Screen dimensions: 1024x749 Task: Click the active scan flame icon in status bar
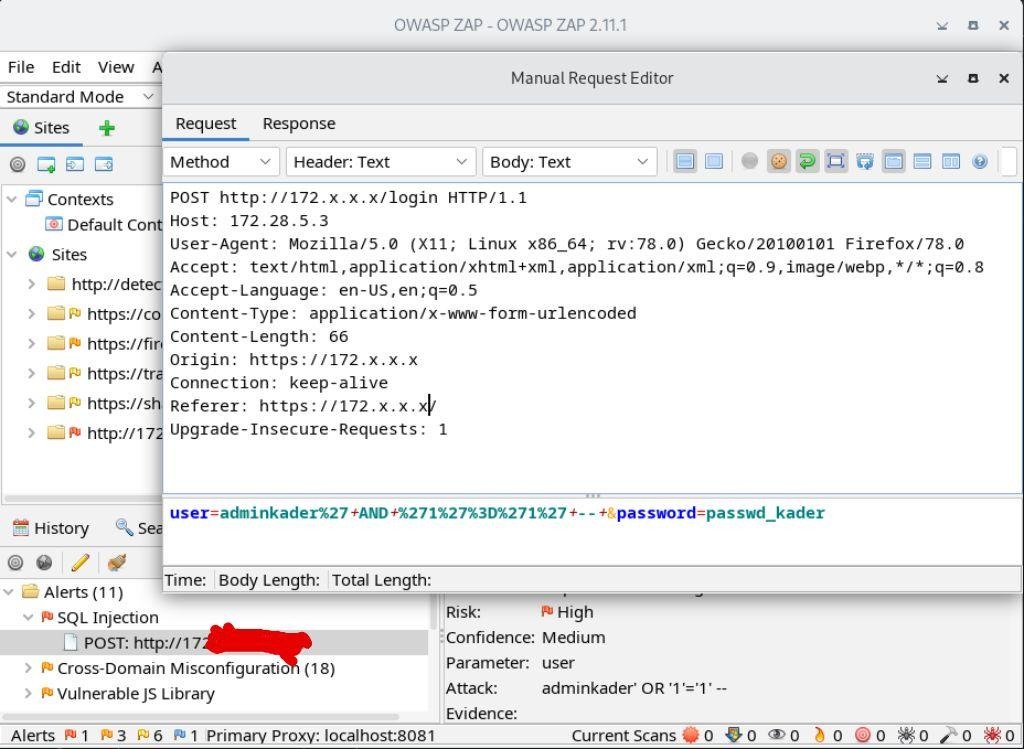(x=819, y=736)
